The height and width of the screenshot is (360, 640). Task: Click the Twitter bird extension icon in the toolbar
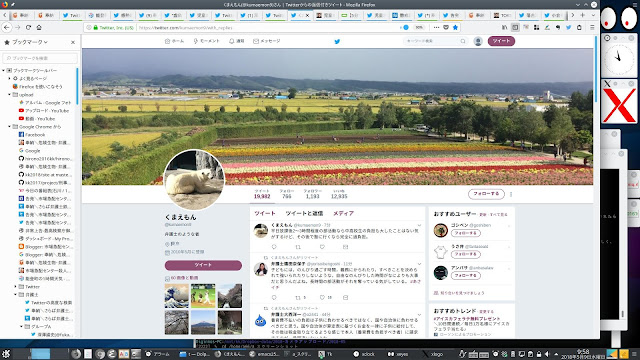pyautogui.click(x=569, y=27)
